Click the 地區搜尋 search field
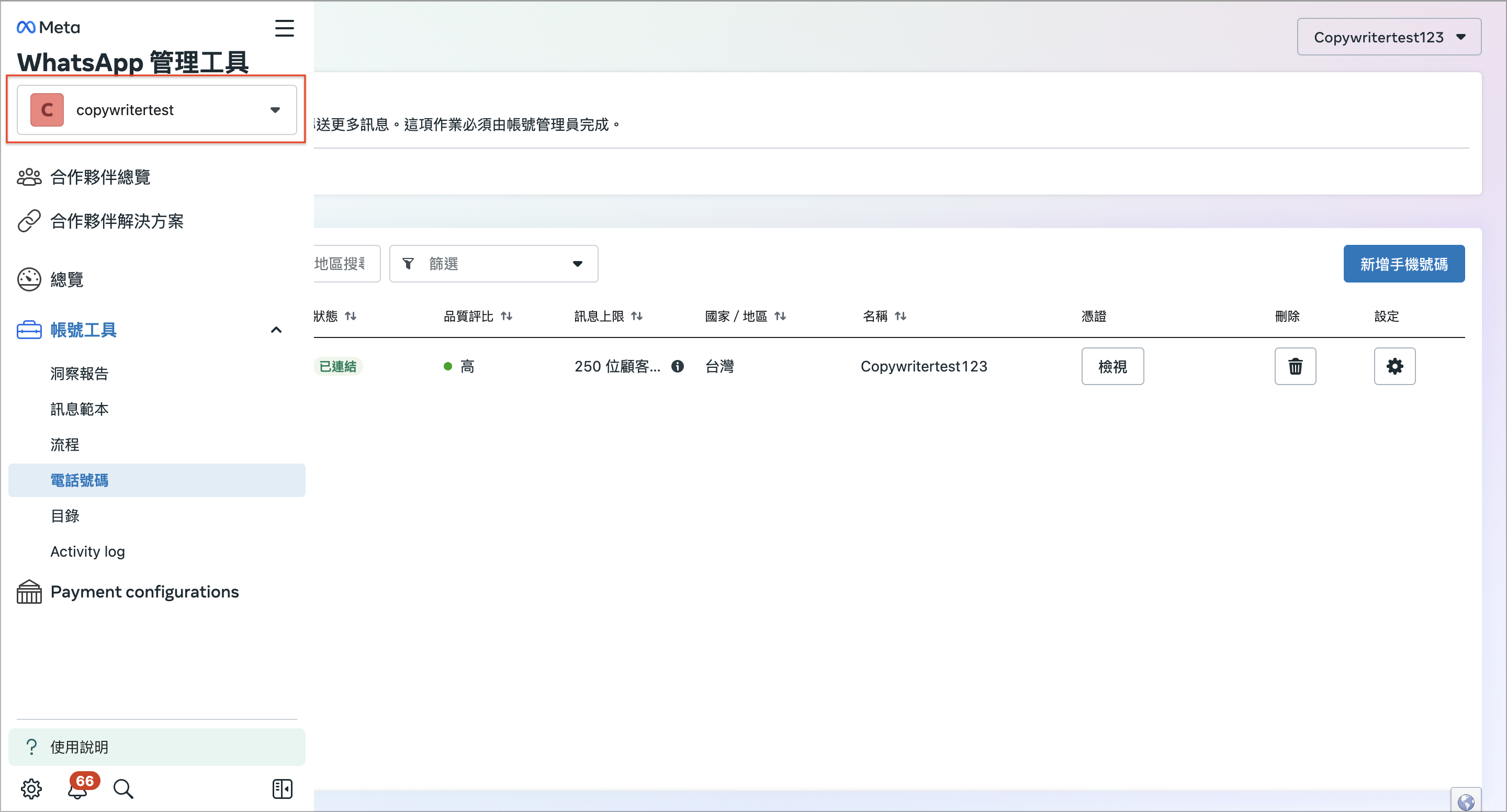1507x812 pixels. click(x=346, y=264)
